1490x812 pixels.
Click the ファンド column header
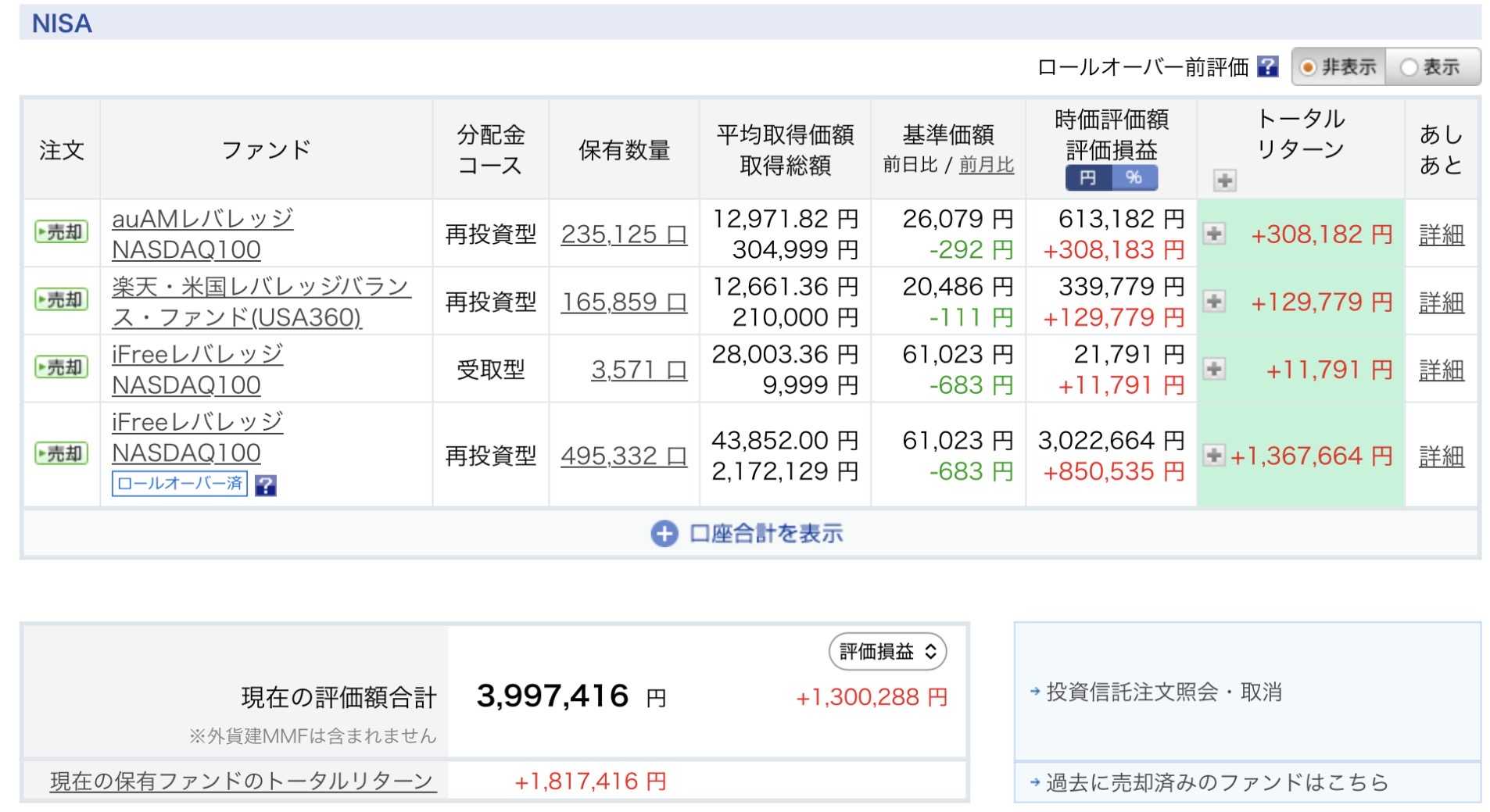coord(267,149)
